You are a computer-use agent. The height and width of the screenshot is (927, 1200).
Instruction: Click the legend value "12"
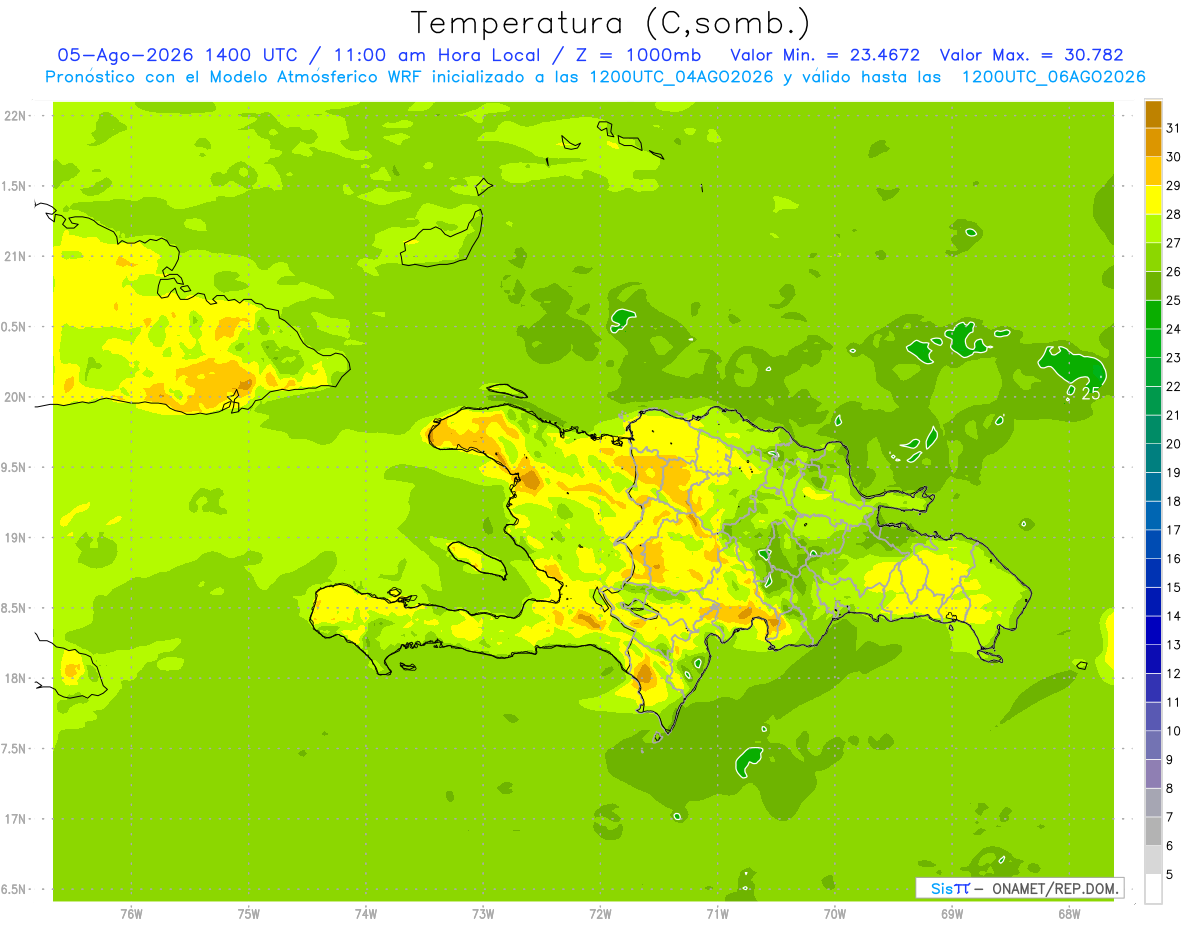(x=1174, y=674)
